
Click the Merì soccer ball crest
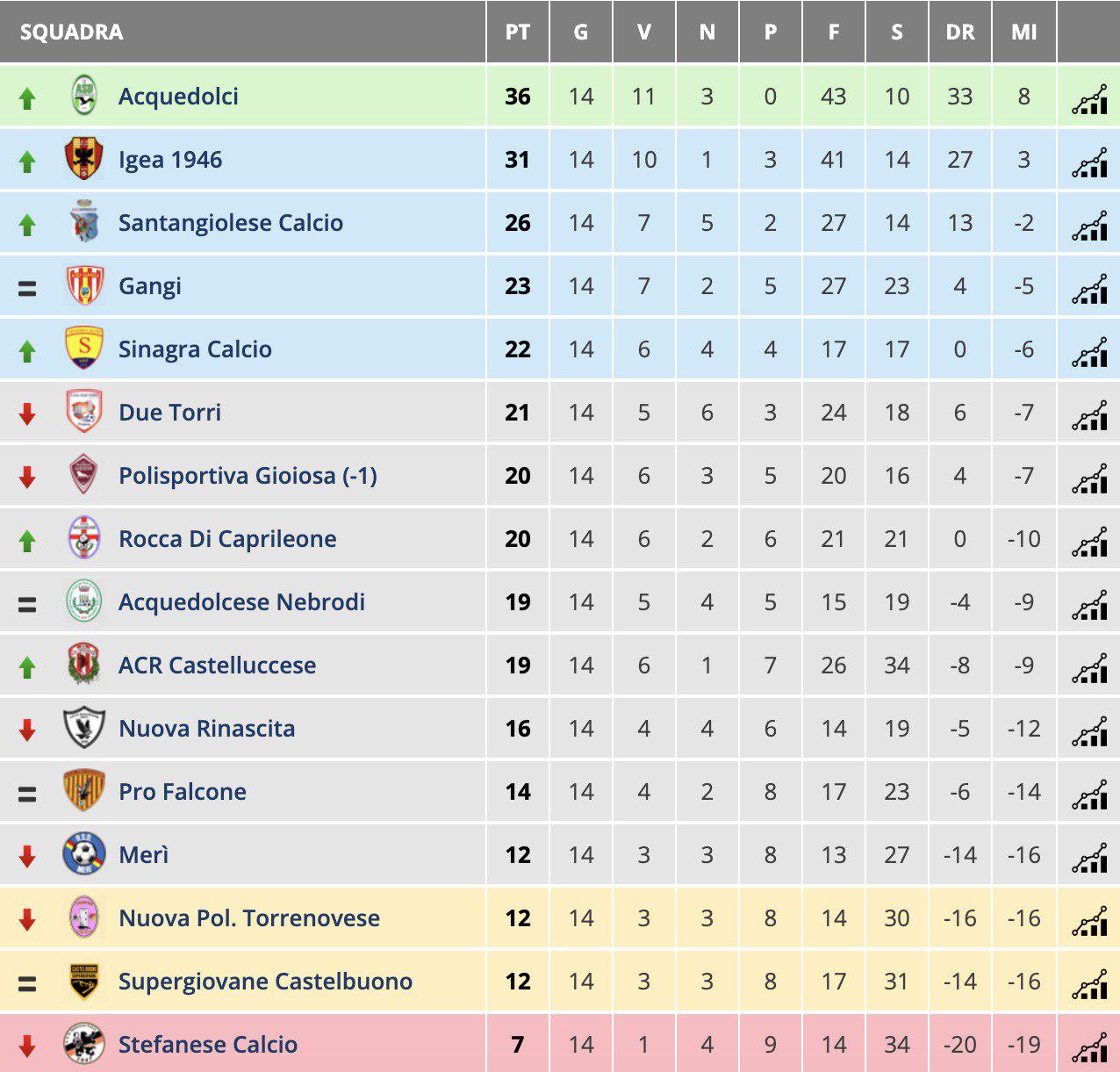point(85,854)
